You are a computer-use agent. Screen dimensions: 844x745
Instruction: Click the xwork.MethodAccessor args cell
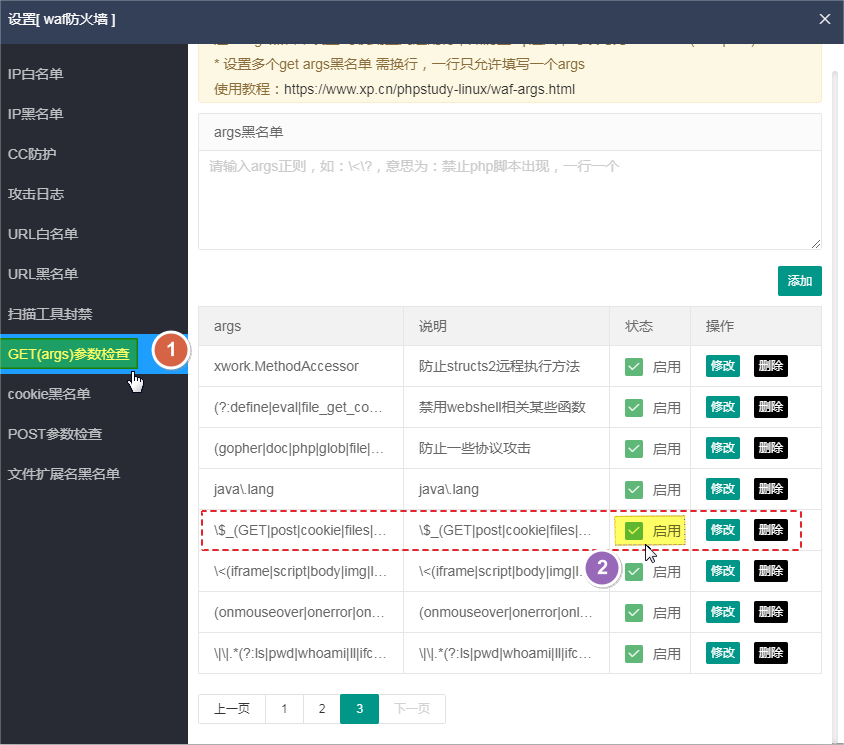click(x=301, y=366)
